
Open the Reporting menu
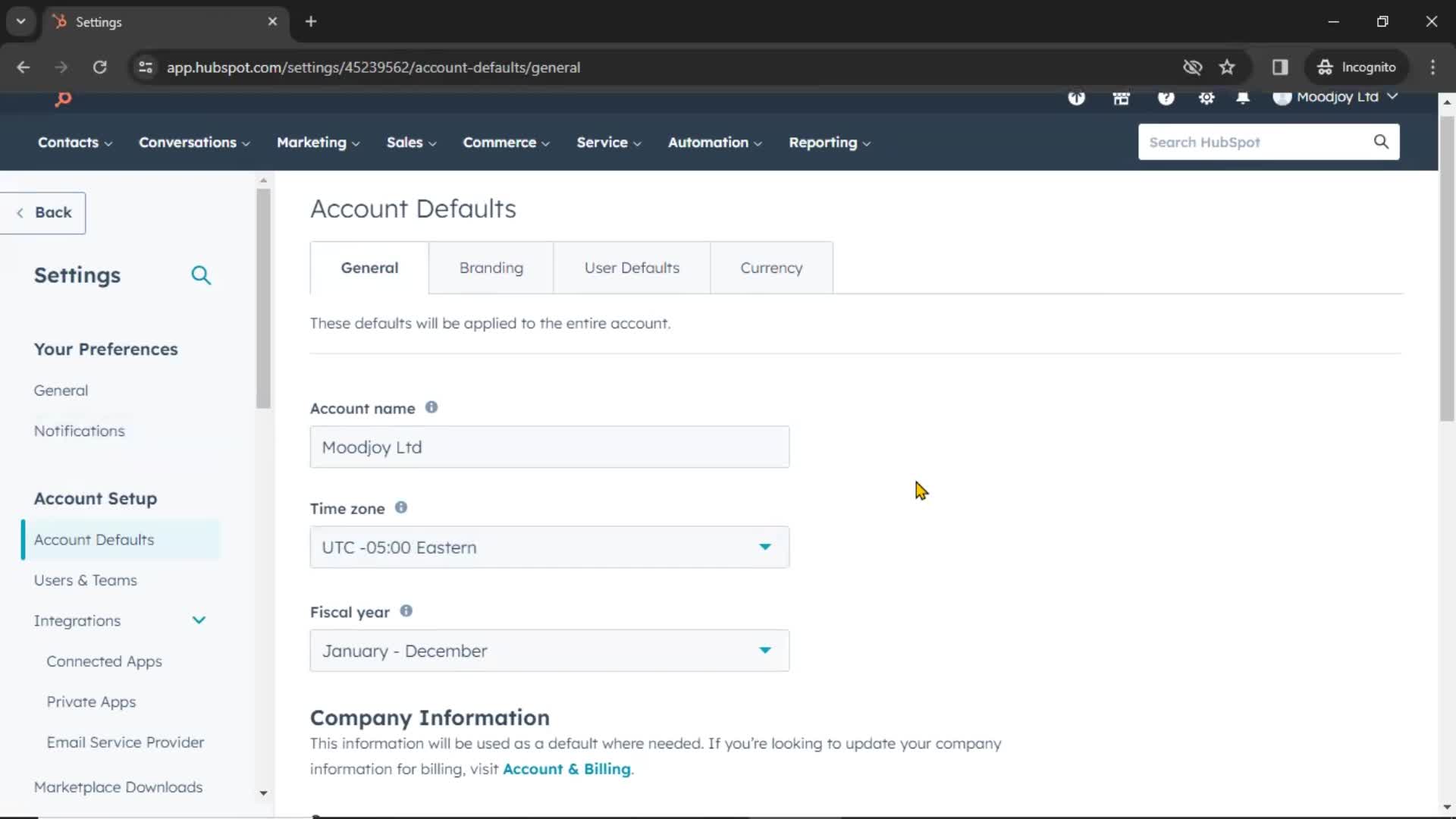830,143
